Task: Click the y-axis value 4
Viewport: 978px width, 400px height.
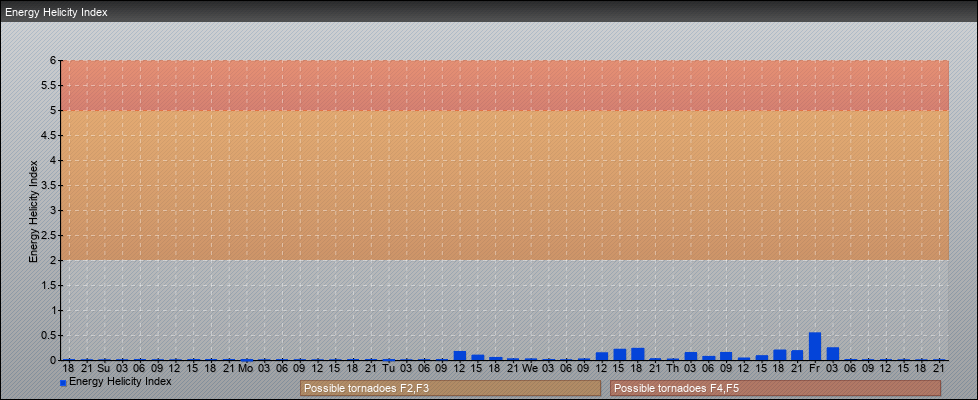Action: [54, 160]
